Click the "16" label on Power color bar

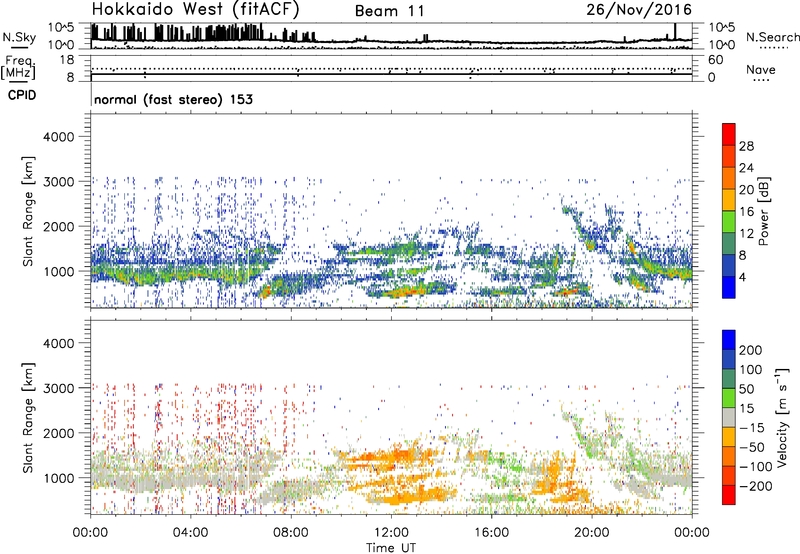(x=746, y=212)
